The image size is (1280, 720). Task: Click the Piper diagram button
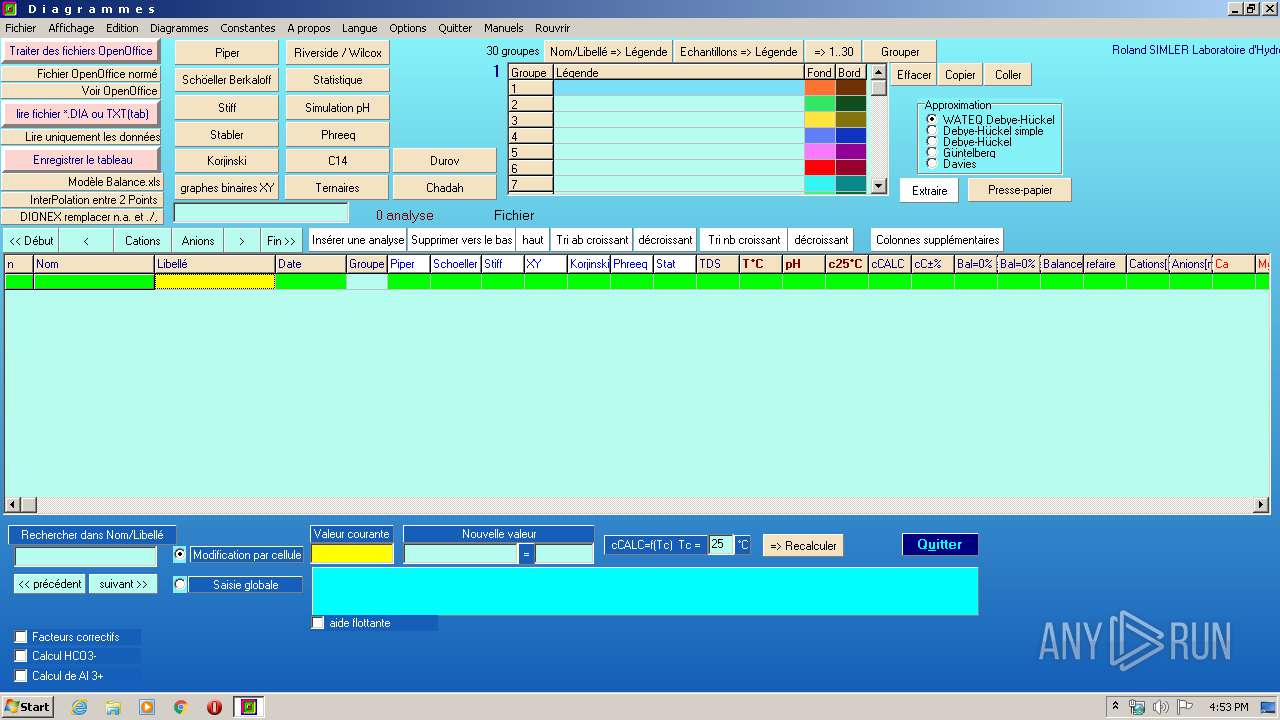(x=227, y=53)
